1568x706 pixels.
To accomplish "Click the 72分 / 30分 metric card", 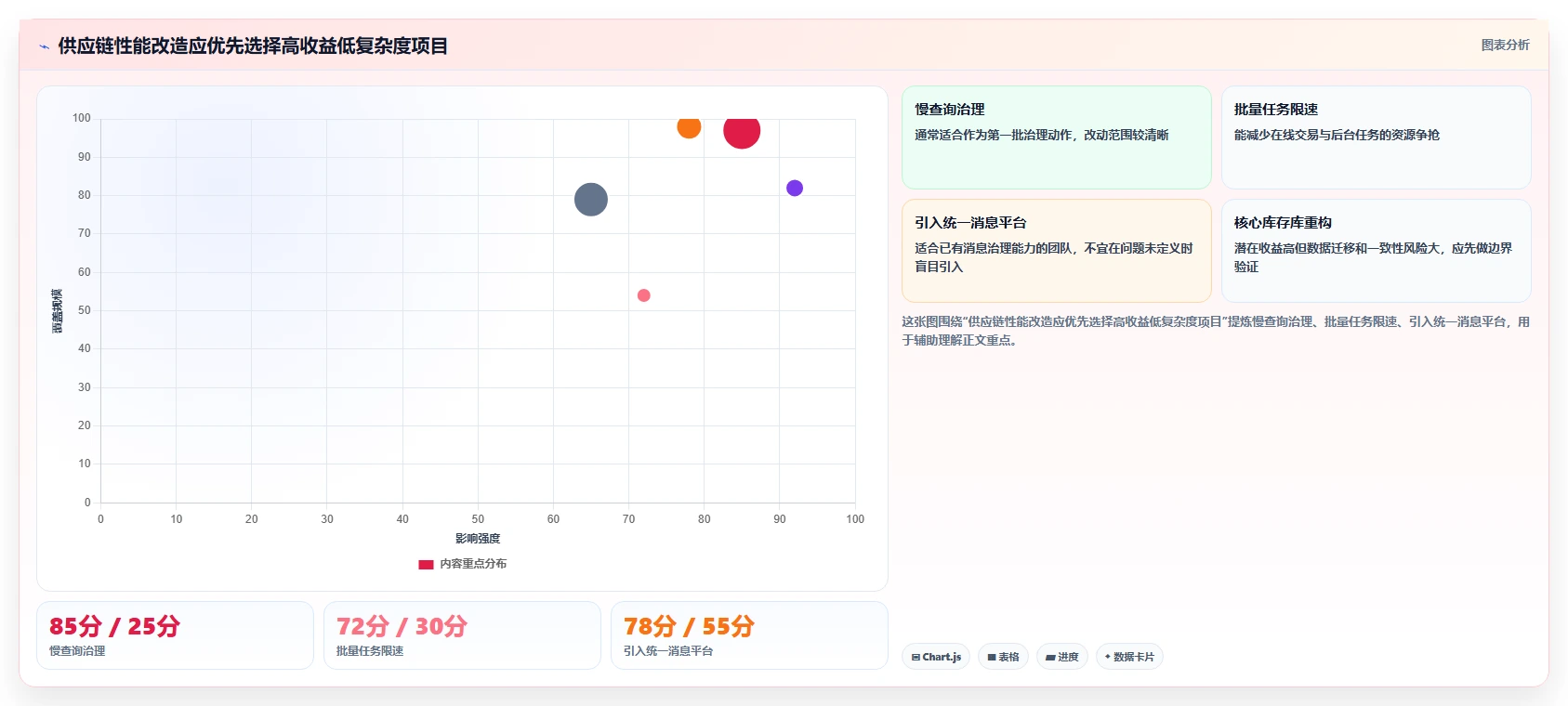I will click(462, 635).
